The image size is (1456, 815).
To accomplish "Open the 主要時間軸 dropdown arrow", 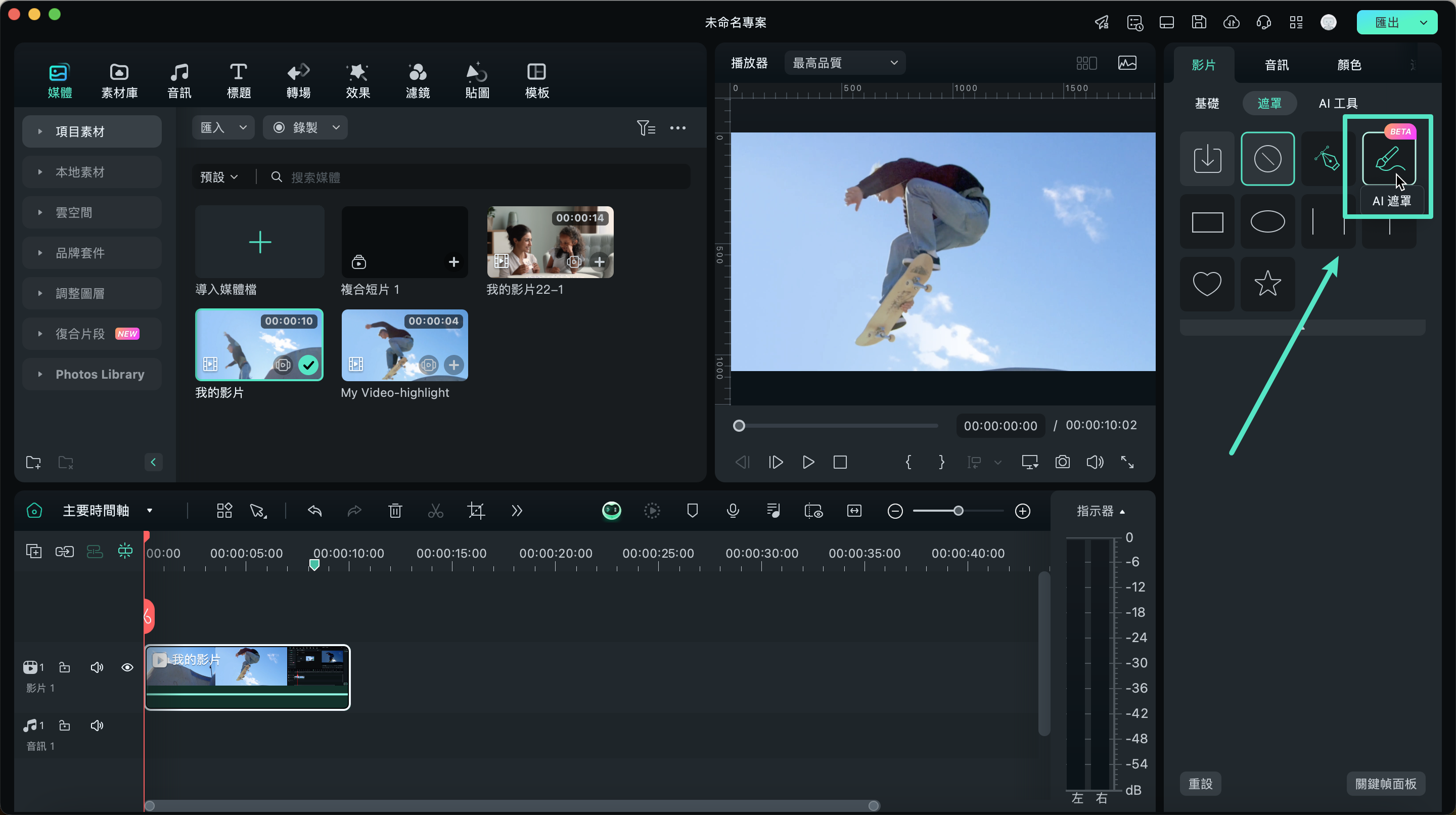I will (150, 511).
